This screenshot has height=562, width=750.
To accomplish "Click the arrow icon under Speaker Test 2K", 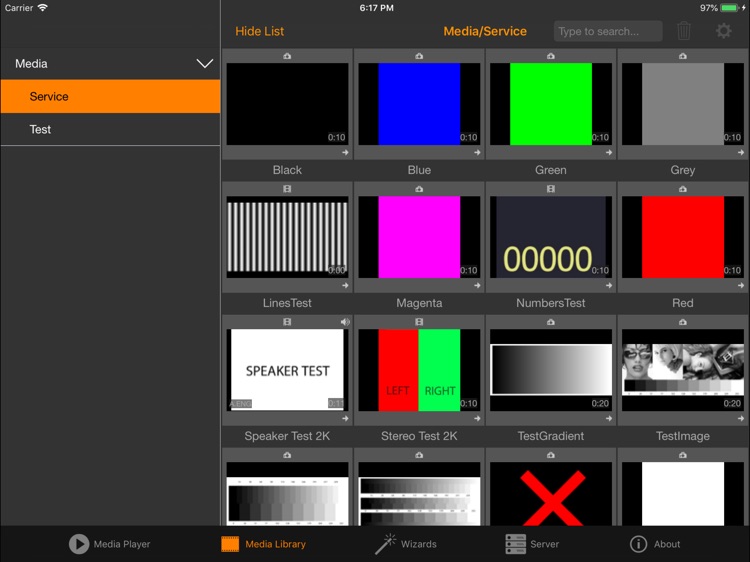I will click(x=345, y=419).
